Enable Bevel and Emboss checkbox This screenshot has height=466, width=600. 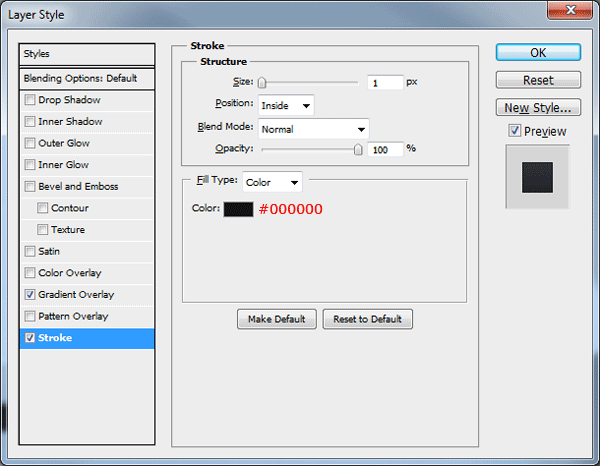[30, 186]
